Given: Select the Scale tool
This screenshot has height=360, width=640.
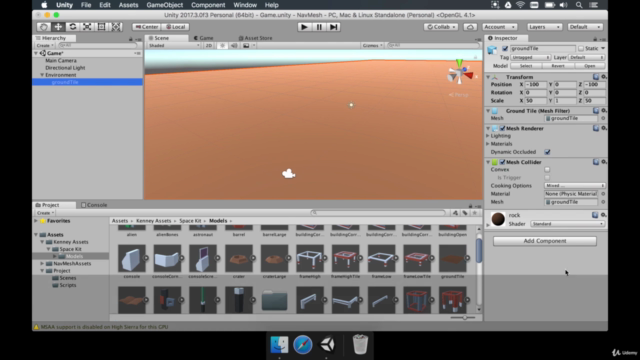Looking at the screenshot, I should point(87,27).
